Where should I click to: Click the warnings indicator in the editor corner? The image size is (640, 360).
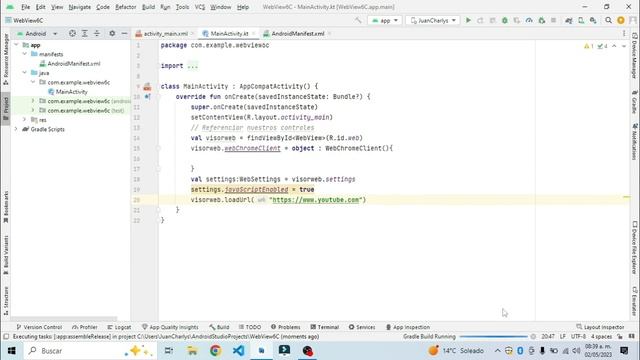pyautogui.click(x=589, y=46)
